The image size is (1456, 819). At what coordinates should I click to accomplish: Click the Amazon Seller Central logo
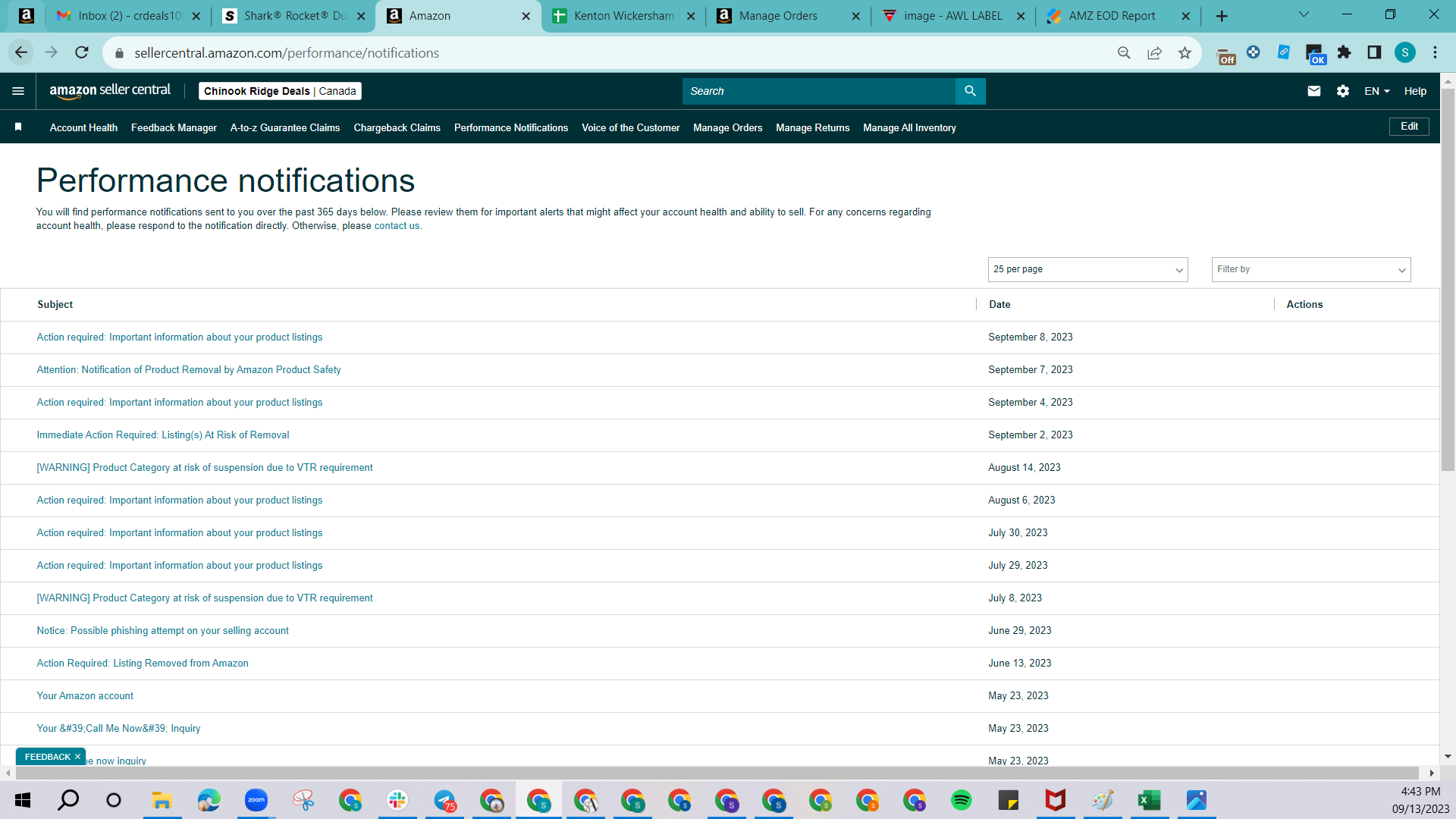coord(110,90)
